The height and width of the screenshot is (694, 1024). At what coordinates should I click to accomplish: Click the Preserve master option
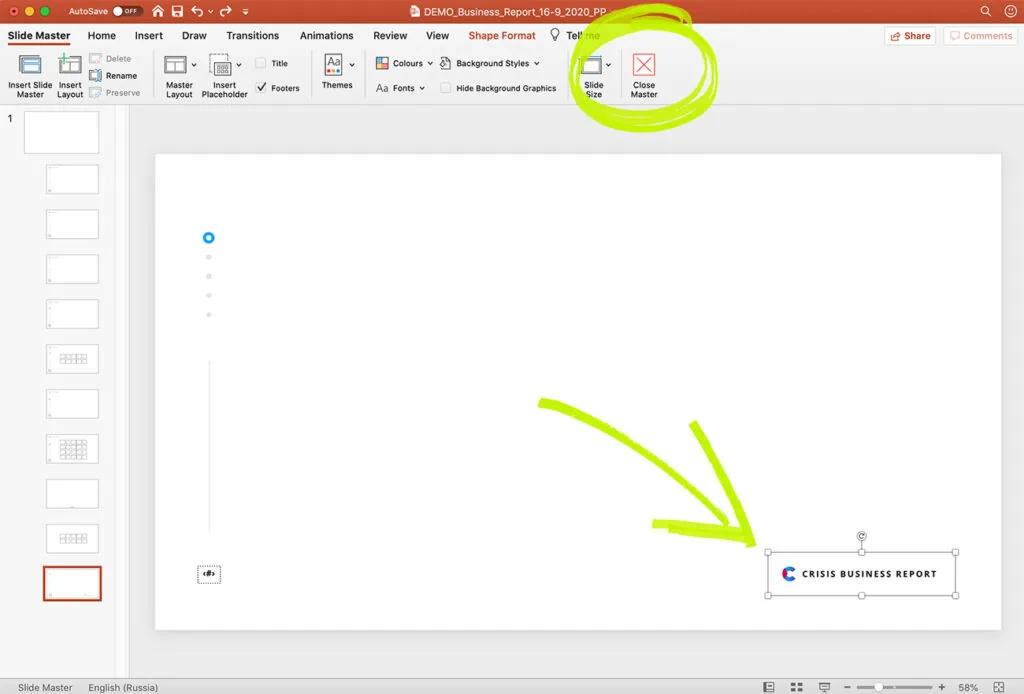114,93
